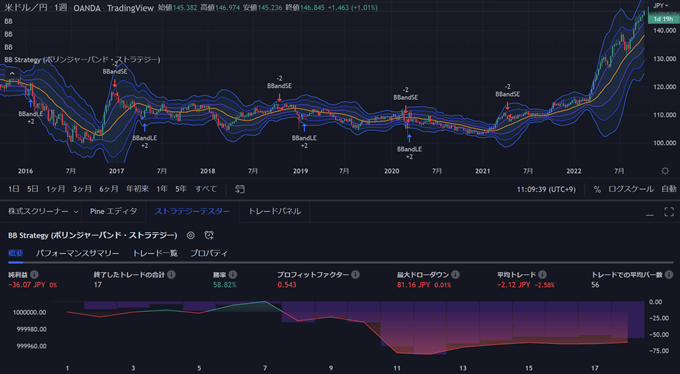Toggle the % percent scale mode
Image resolution: width=680 pixels, height=374 pixels.
[597, 189]
